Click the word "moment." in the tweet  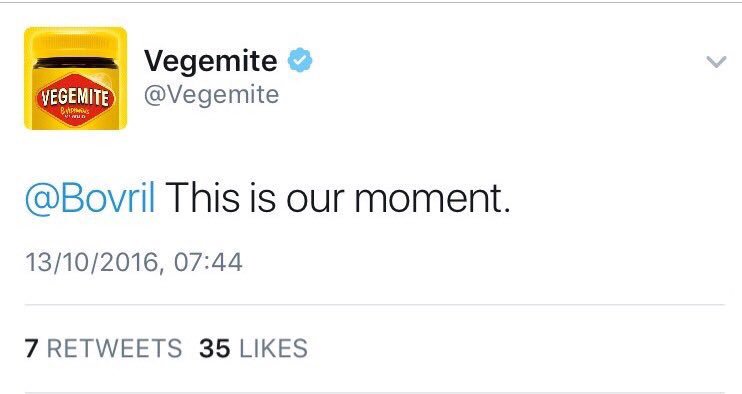433,199
